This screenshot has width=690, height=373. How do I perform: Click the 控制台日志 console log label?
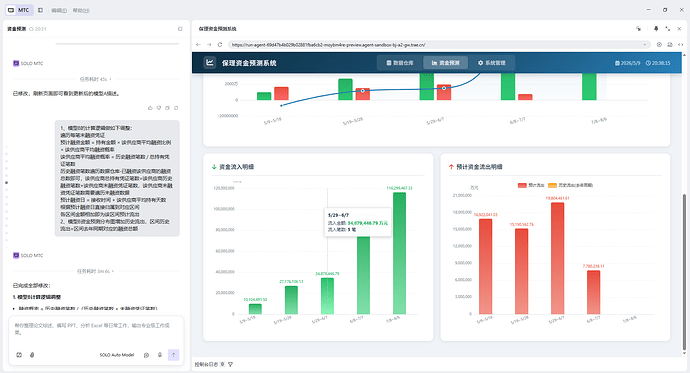click(206, 364)
